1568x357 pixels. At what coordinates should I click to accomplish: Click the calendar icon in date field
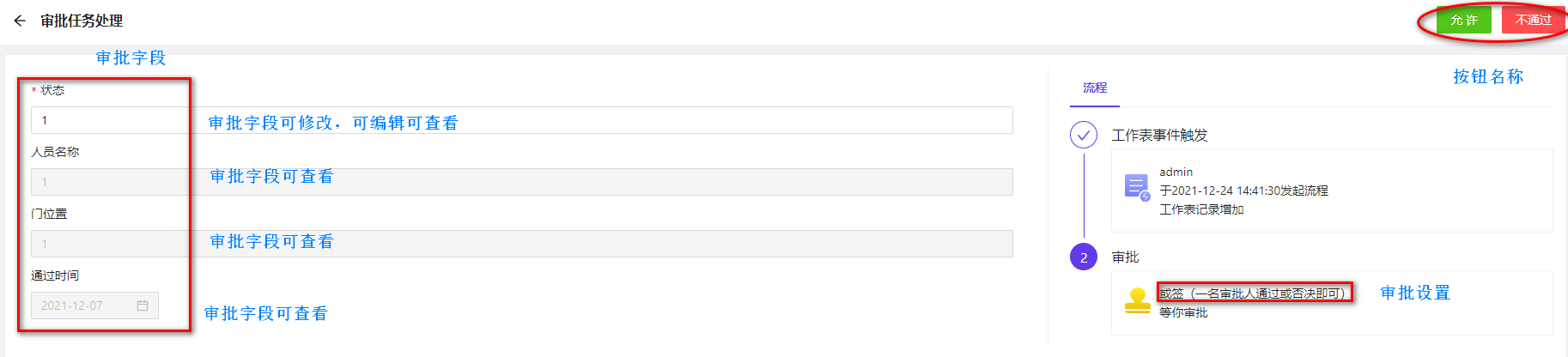point(143,306)
